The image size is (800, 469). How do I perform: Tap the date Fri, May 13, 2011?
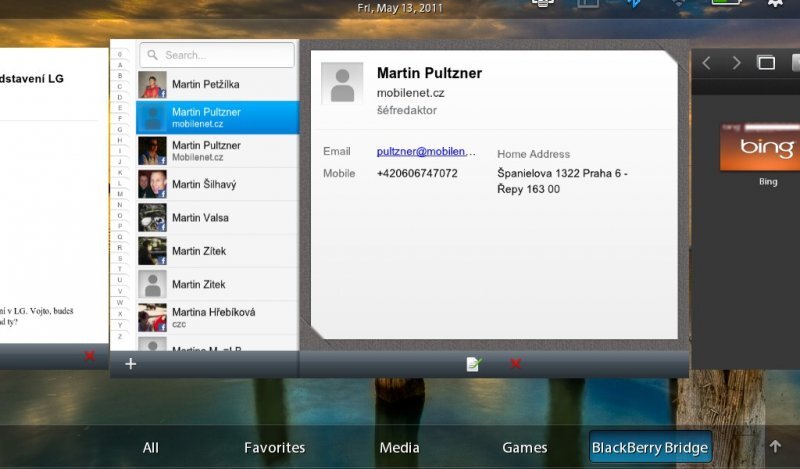(x=400, y=8)
